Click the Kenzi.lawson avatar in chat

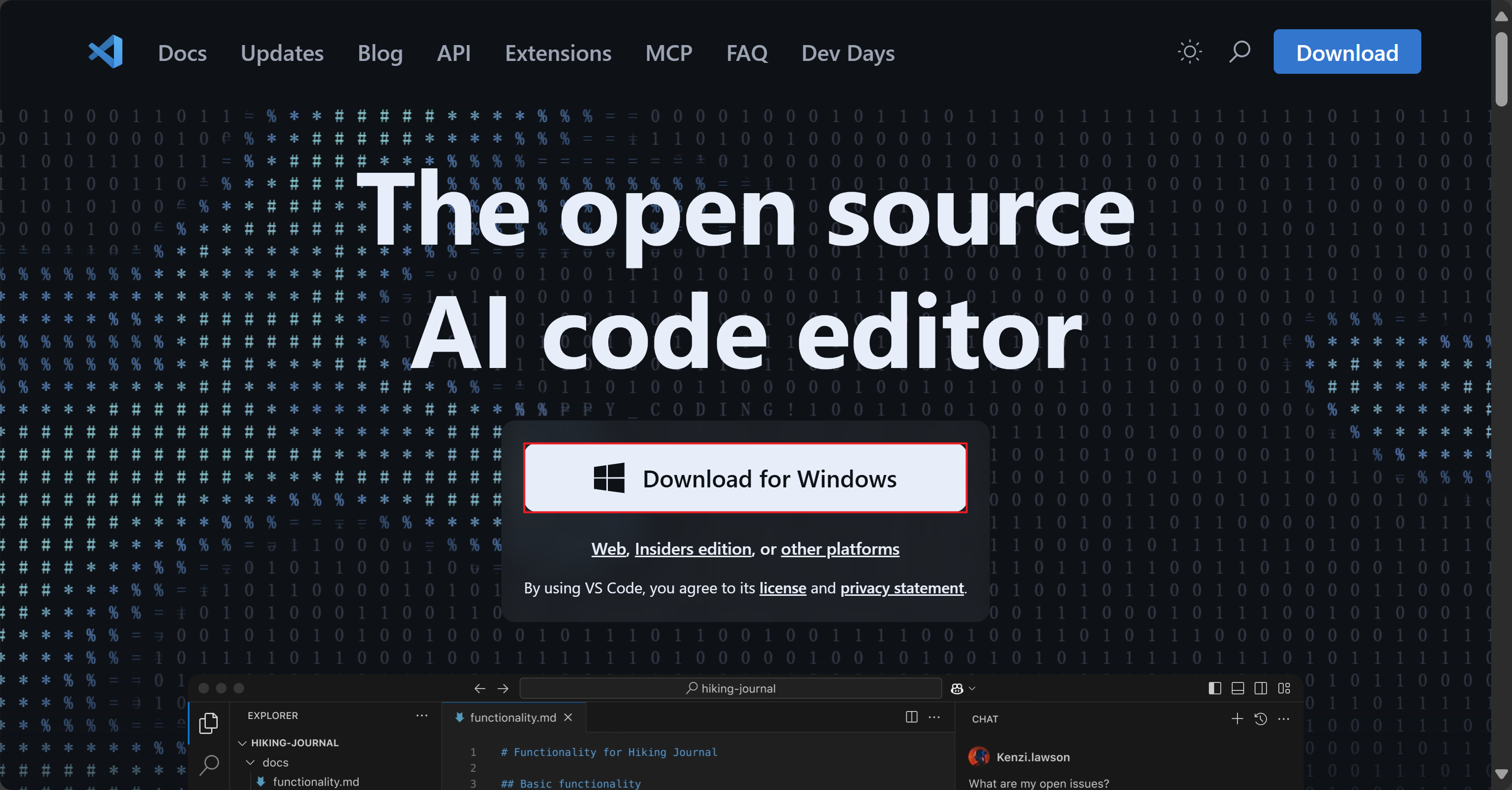(978, 756)
